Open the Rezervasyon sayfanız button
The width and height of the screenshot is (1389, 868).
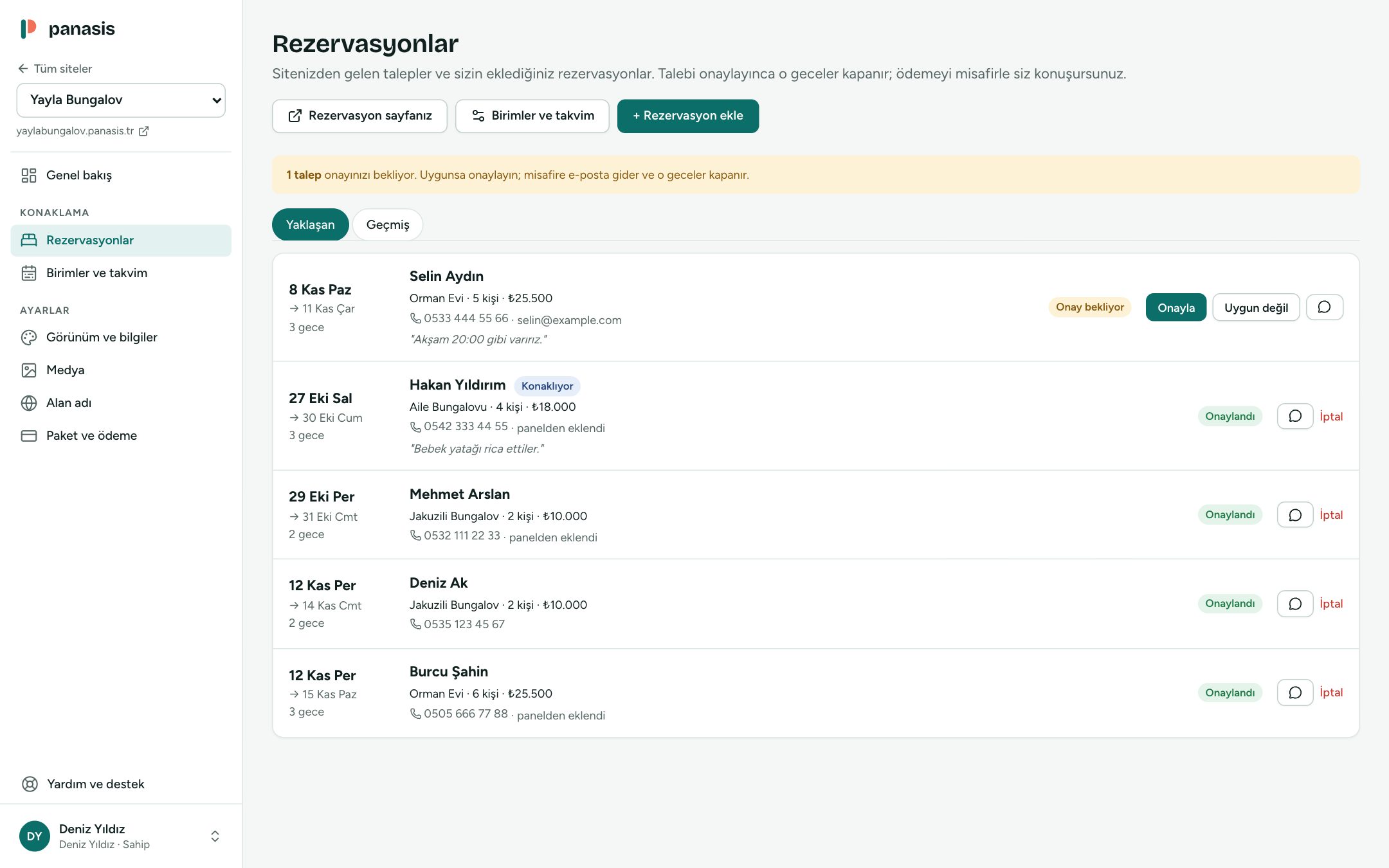click(359, 116)
